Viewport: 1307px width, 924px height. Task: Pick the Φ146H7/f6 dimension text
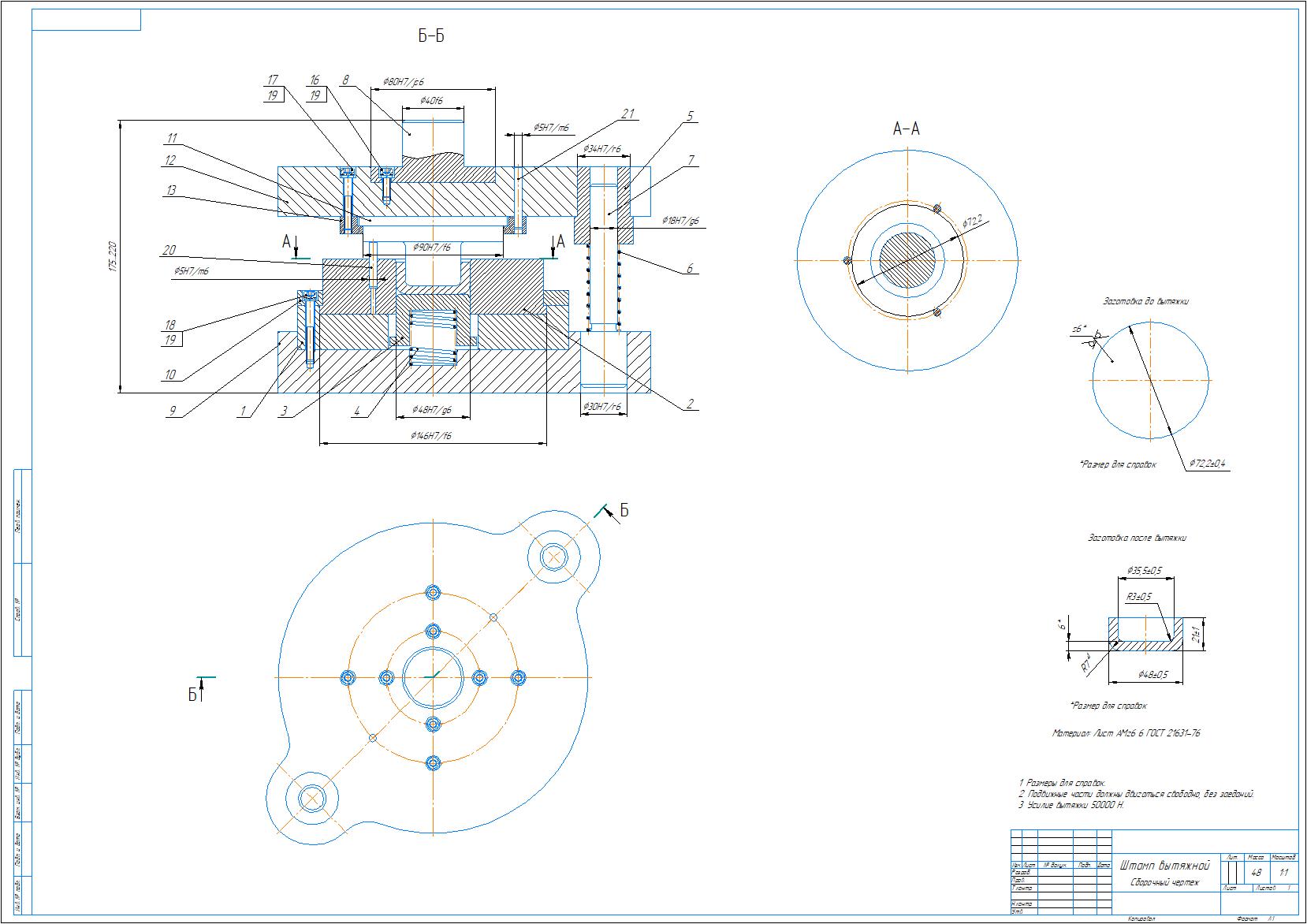coord(430,435)
